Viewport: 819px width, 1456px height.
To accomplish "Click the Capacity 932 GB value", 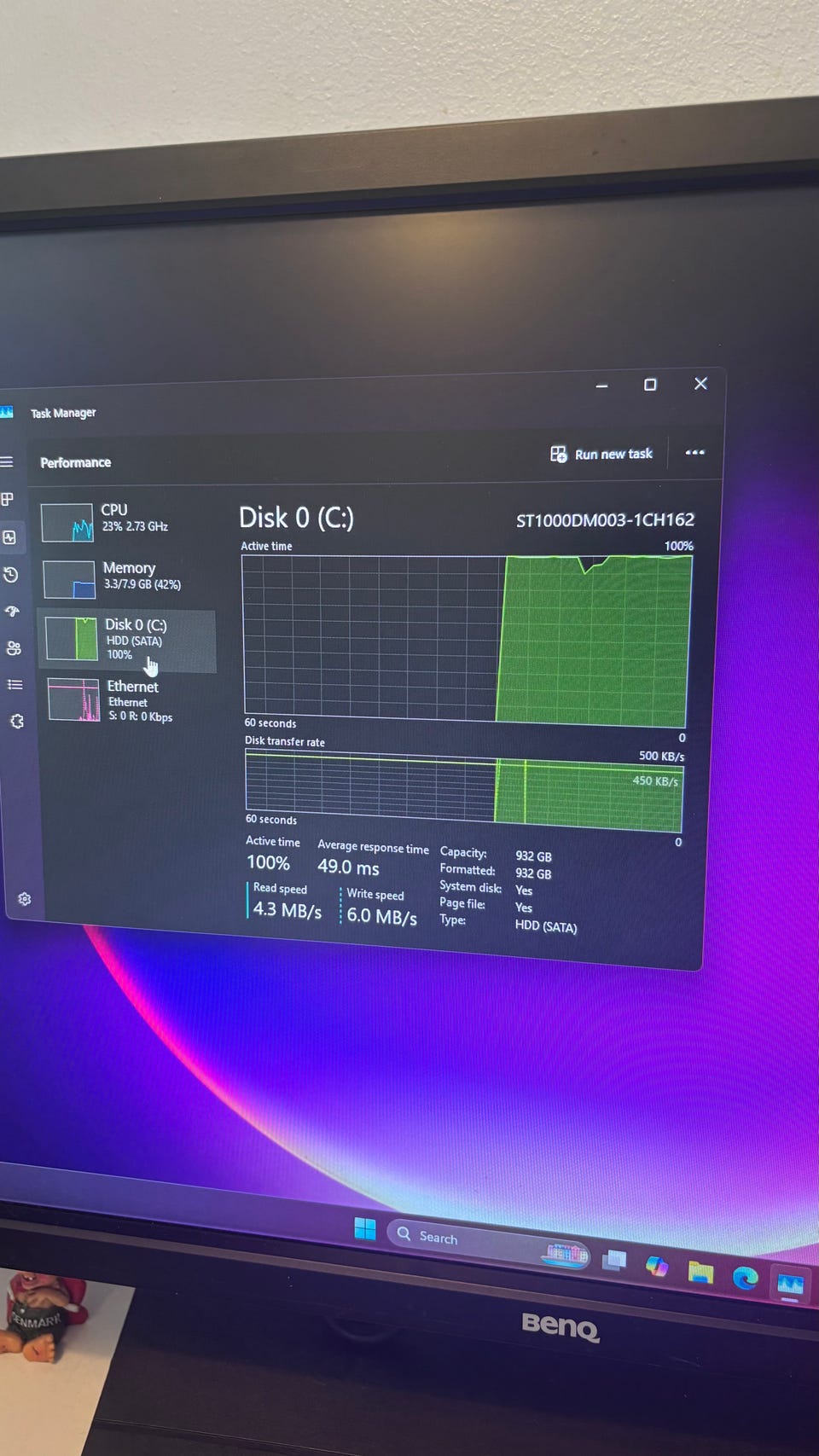I will tap(533, 856).
